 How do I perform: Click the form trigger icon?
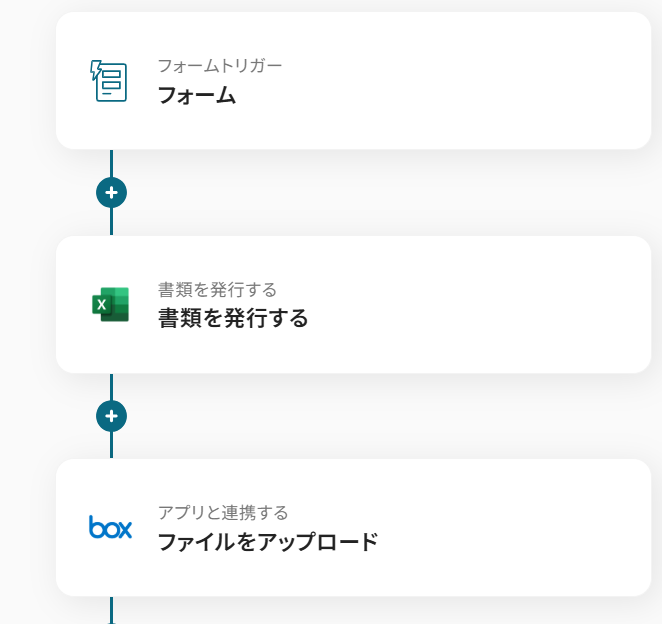pos(109,81)
